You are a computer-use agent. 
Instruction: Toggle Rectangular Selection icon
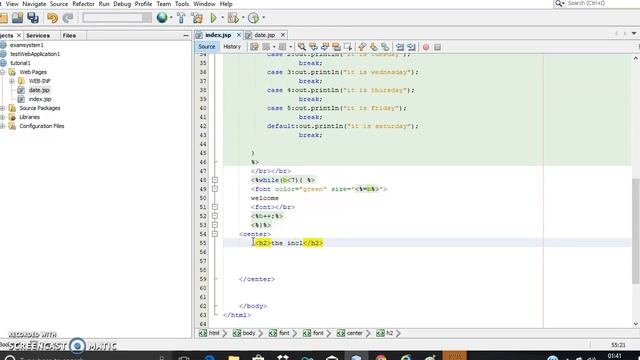coord(347,47)
